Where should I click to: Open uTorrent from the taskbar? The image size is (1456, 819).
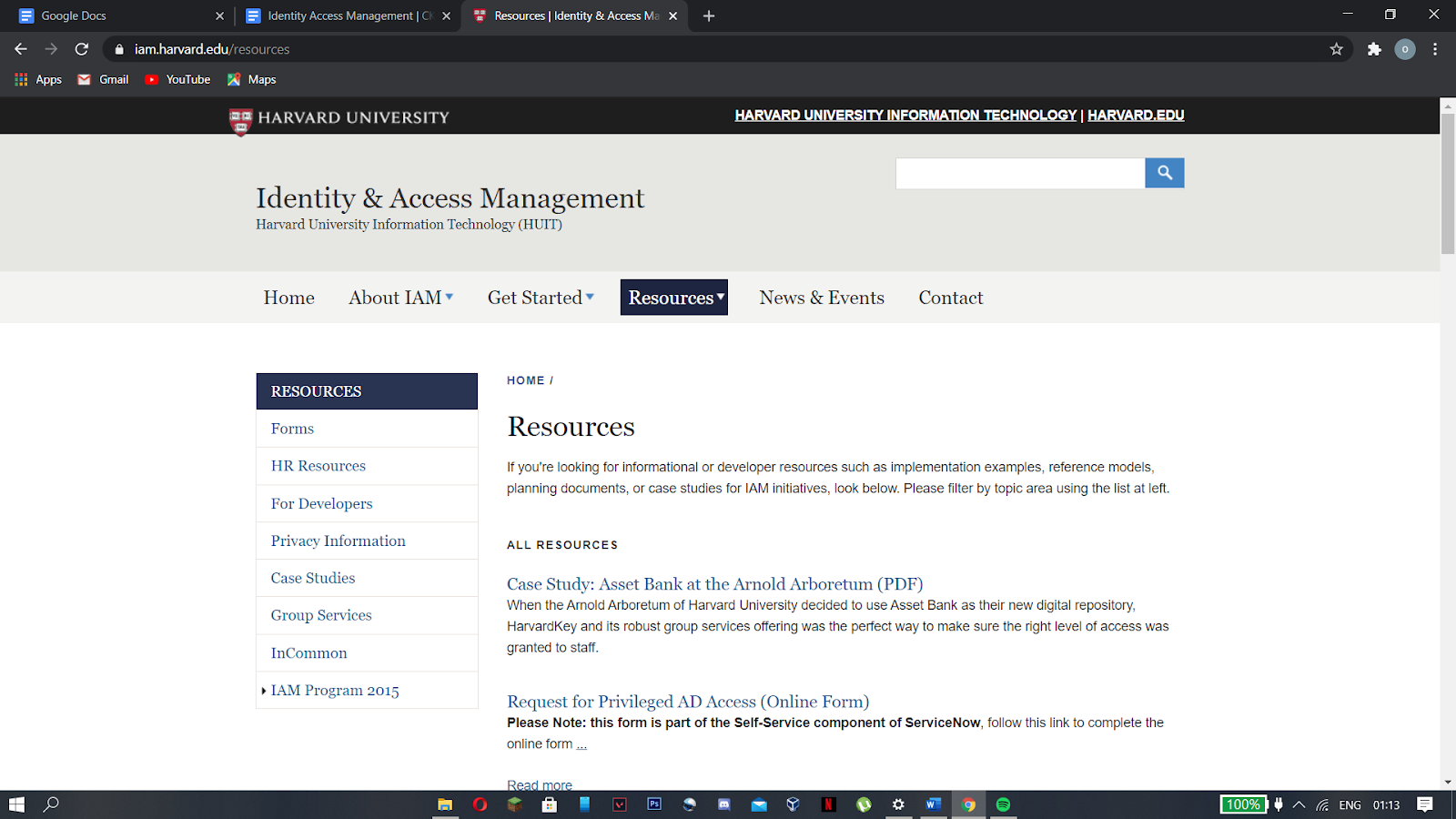click(x=864, y=804)
